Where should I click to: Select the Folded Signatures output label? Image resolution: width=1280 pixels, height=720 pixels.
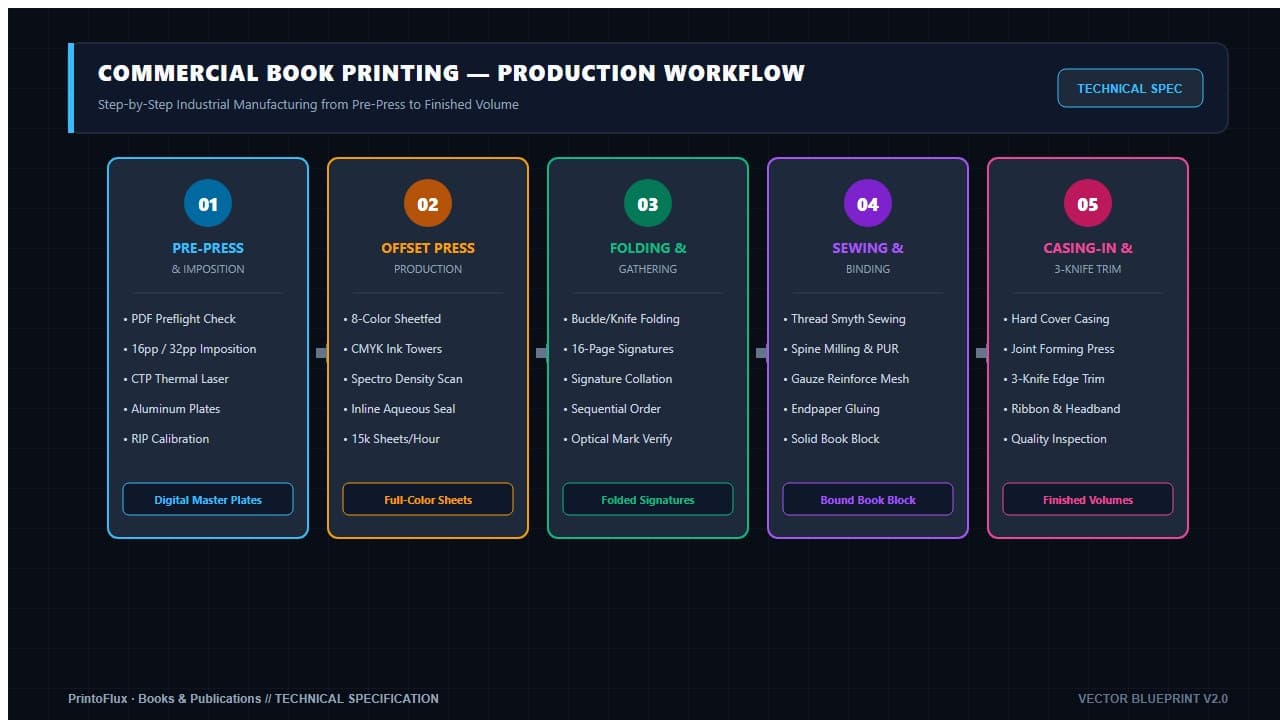coord(648,499)
